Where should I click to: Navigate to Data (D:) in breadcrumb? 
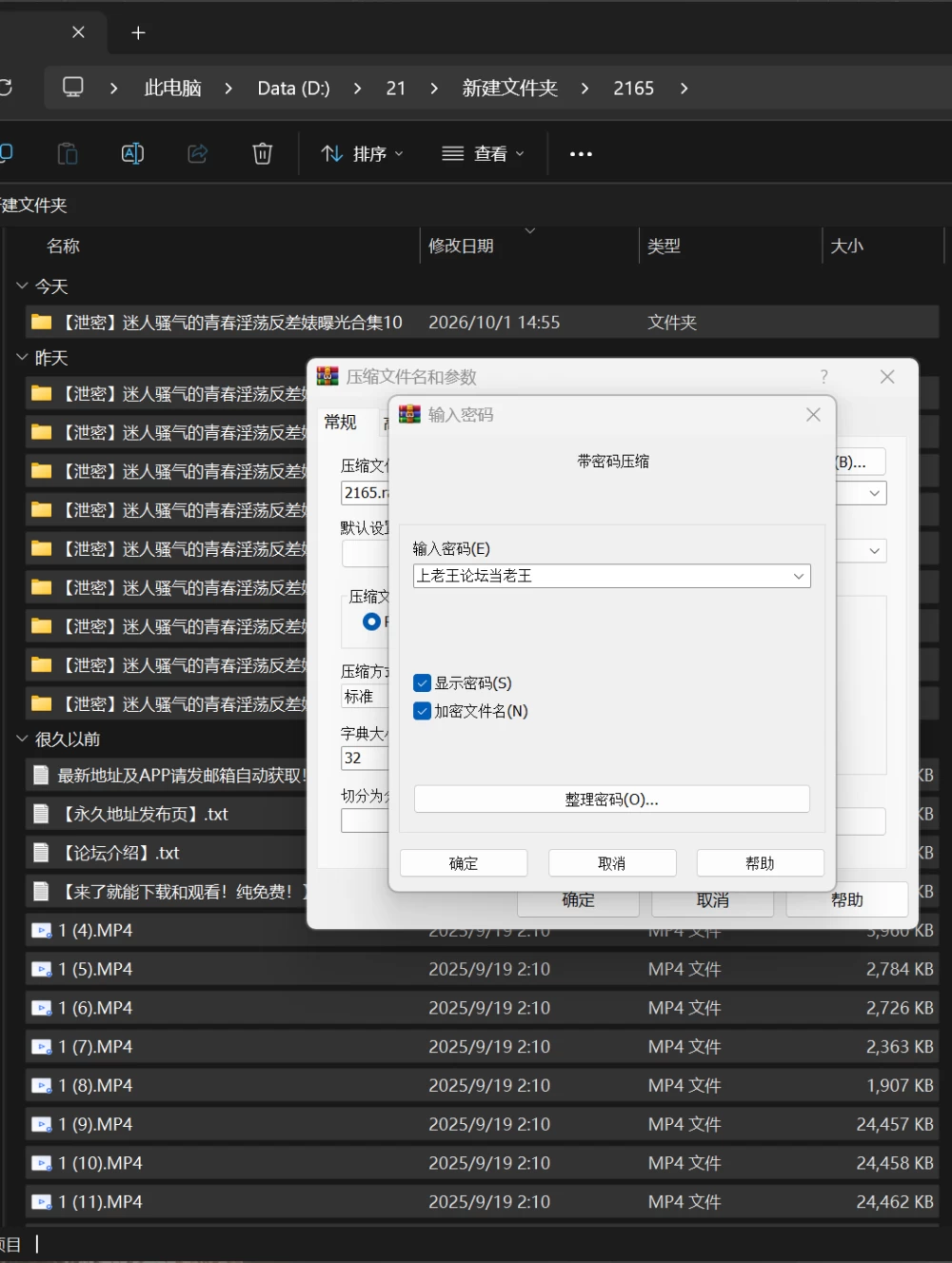[x=293, y=89]
